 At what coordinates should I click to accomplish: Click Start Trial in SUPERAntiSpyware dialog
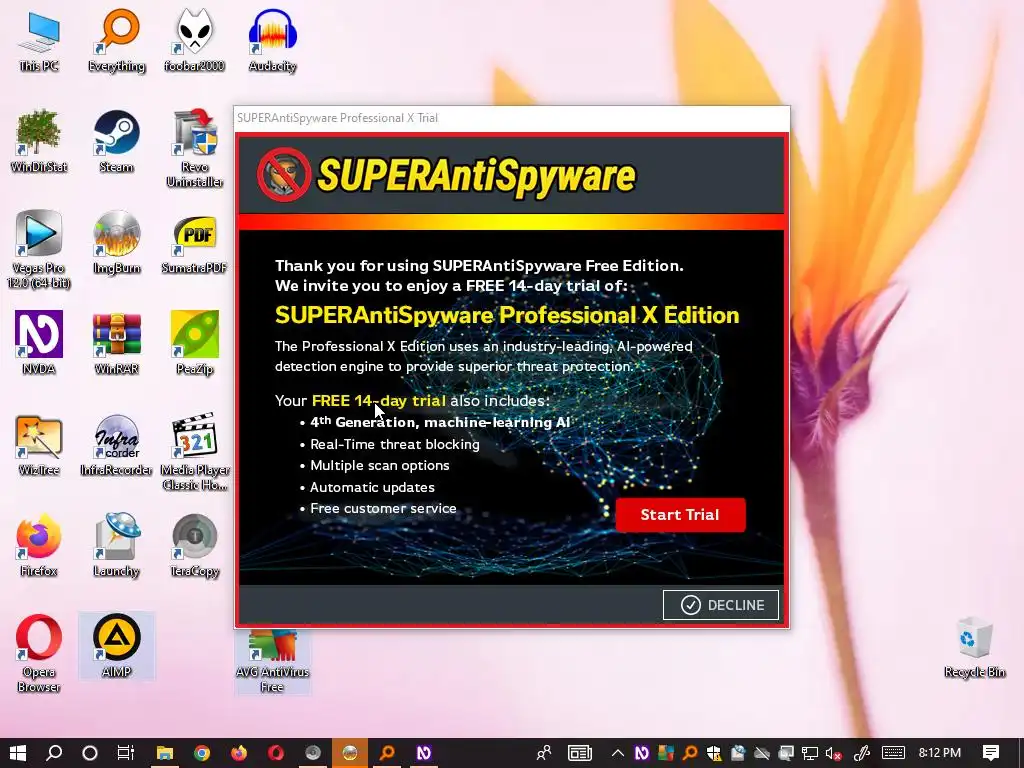tap(680, 515)
